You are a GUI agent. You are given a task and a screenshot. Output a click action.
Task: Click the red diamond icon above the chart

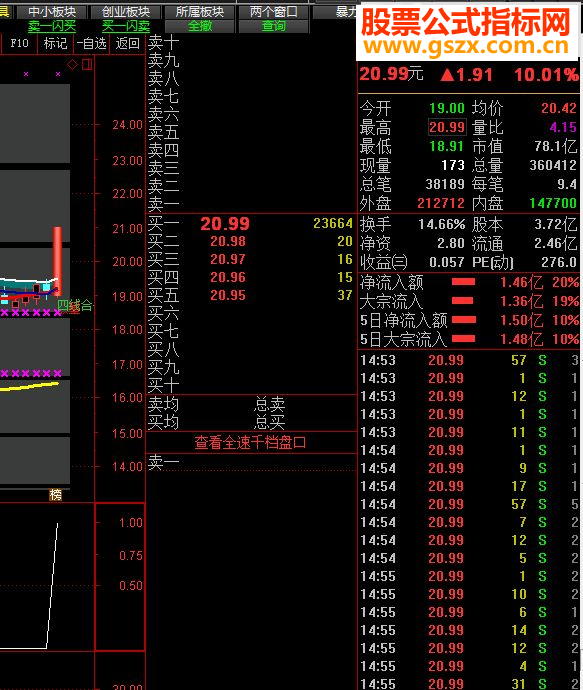coord(73,65)
